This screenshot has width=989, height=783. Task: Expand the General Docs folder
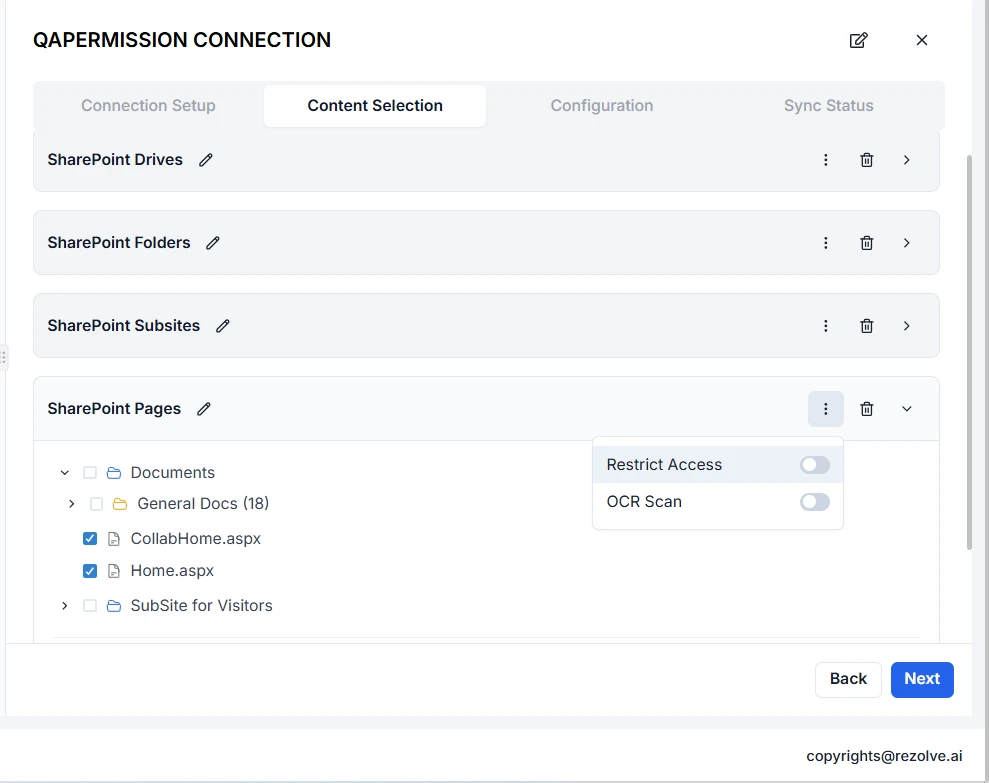71,504
